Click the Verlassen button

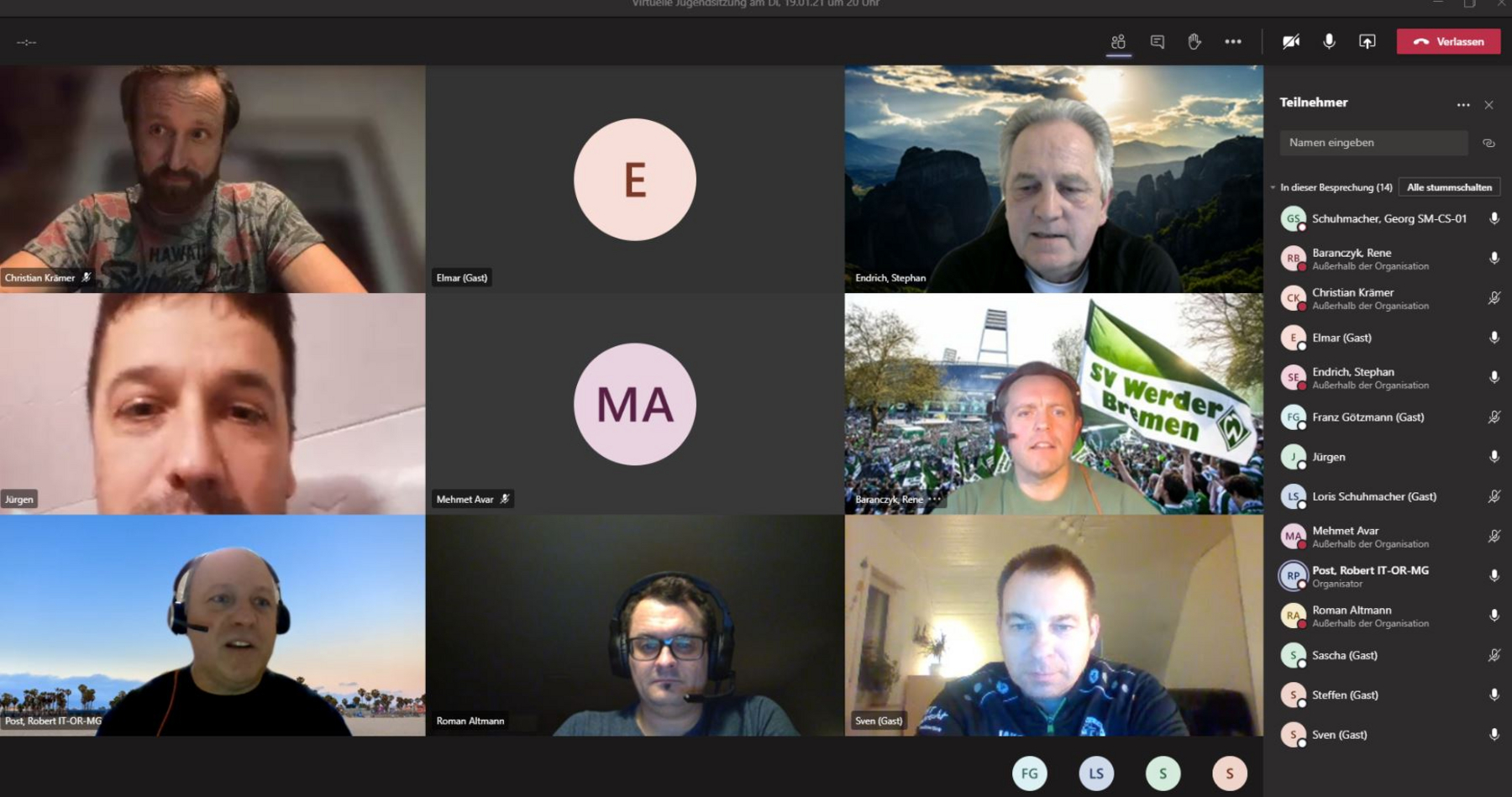click(x=1448, y=42)
